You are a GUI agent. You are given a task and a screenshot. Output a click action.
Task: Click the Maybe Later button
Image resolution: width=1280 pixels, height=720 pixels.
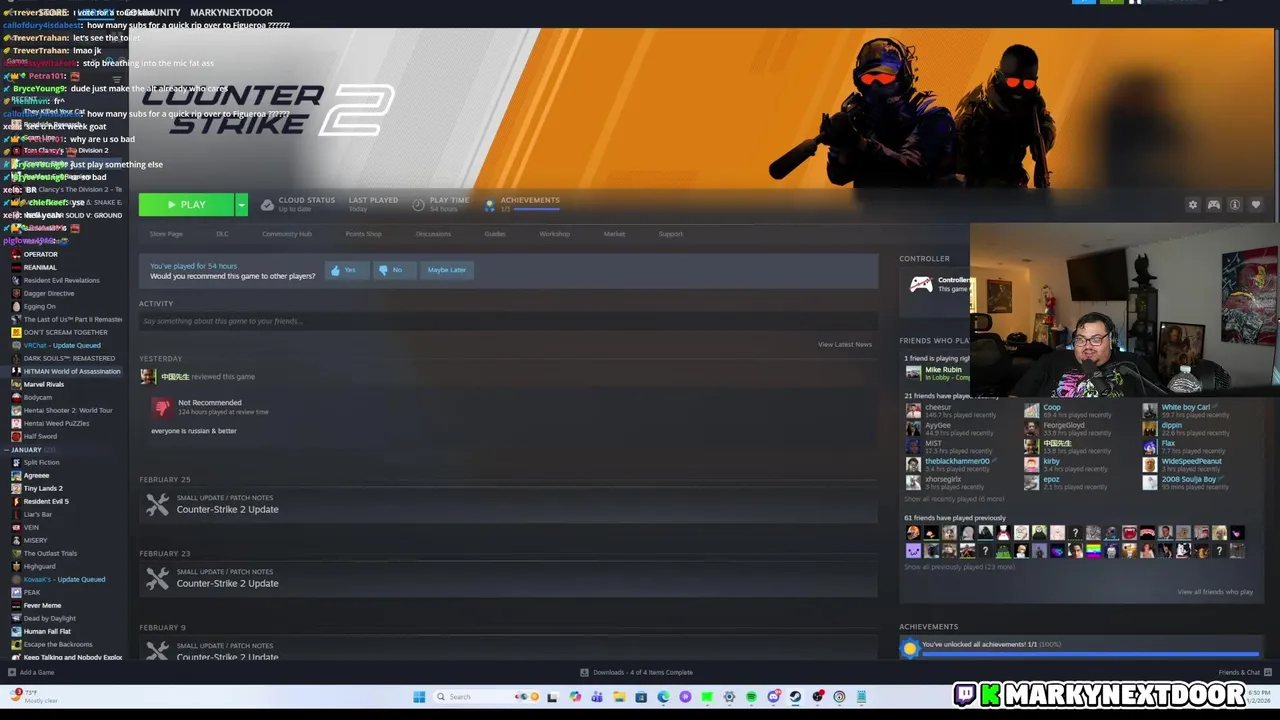446,270
